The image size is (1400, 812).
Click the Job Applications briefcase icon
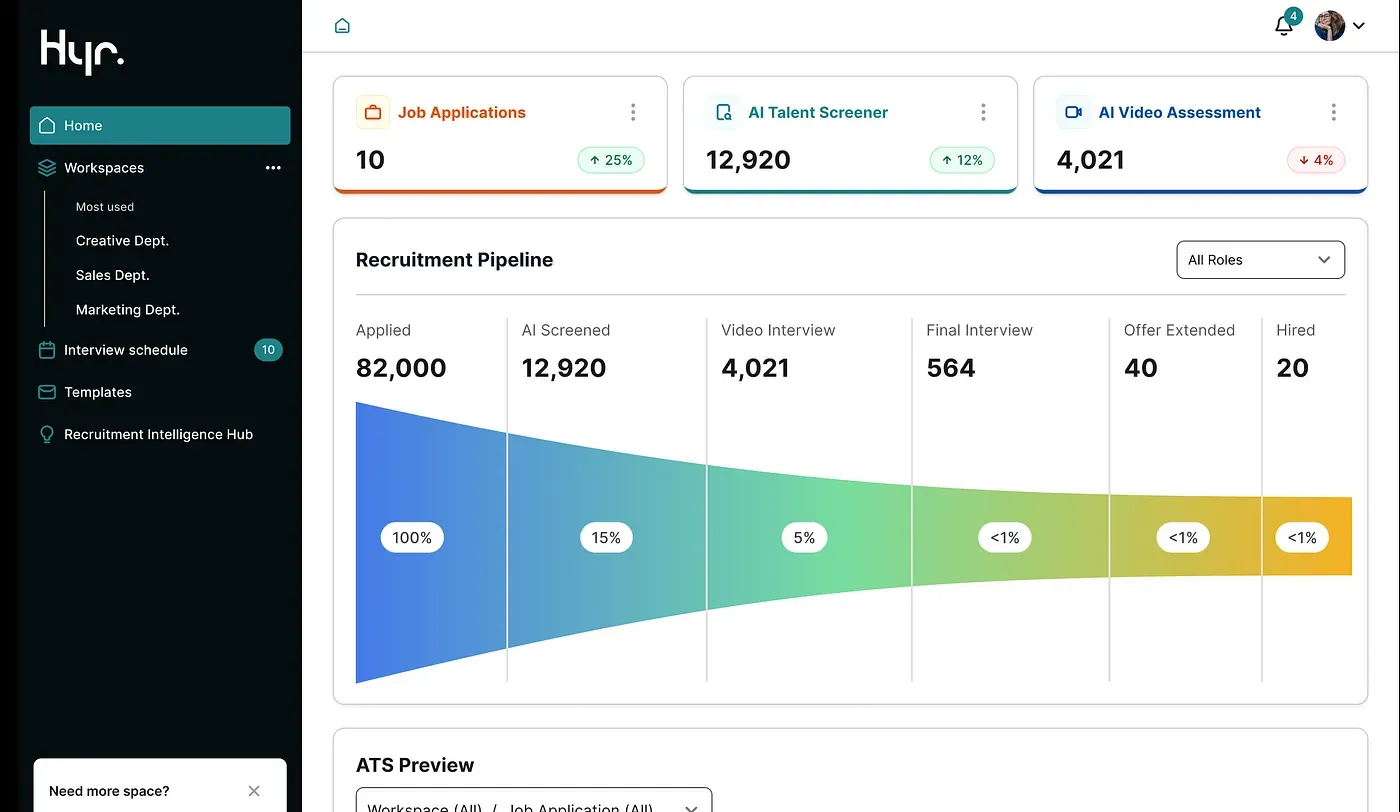coord(372,112)
